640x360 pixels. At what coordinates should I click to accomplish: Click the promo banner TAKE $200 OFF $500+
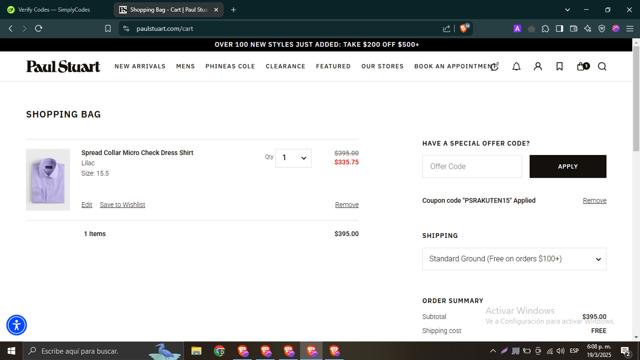317,44
